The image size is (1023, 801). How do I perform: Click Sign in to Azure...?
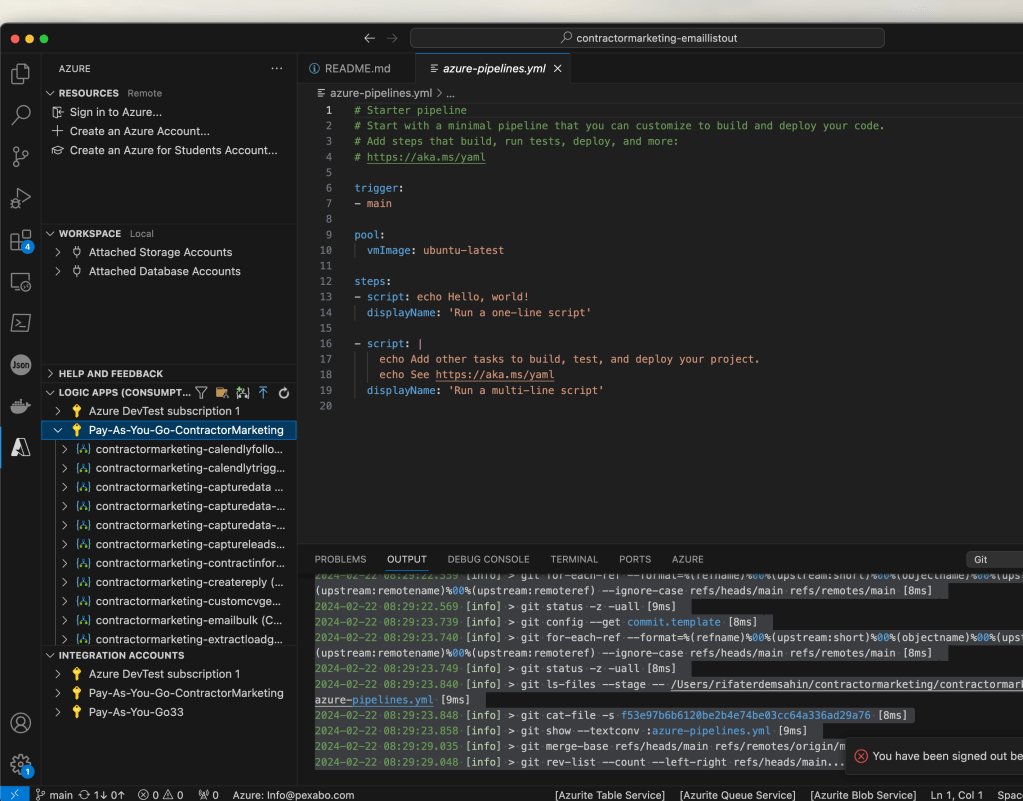point(115,112)
